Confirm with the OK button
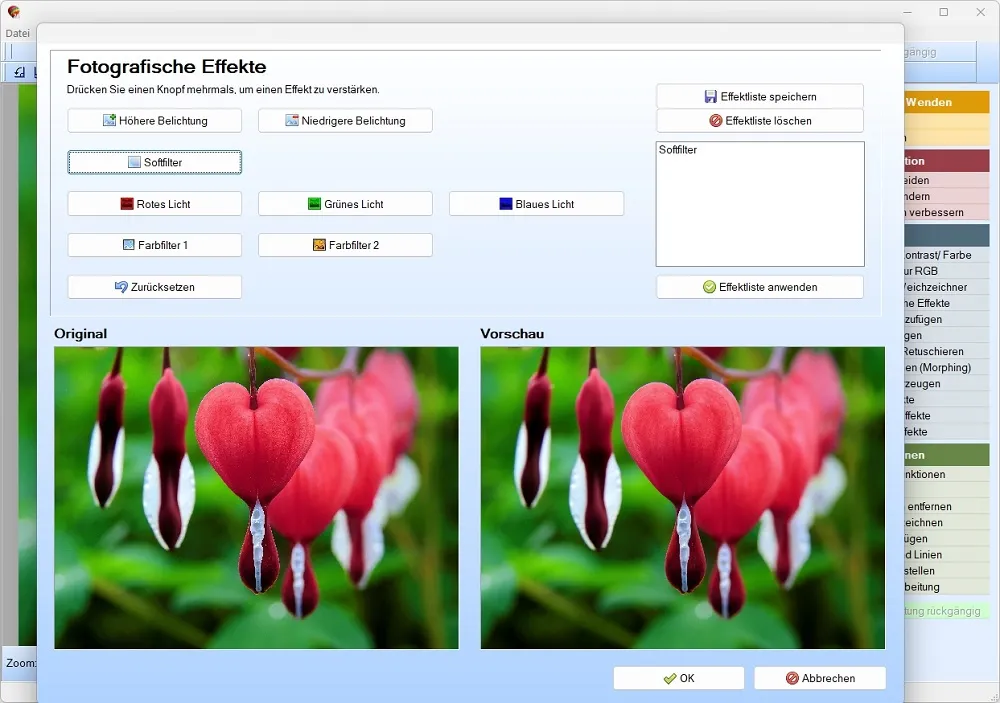Screen dimensions: 1000x703 click(x=679, y=678)
